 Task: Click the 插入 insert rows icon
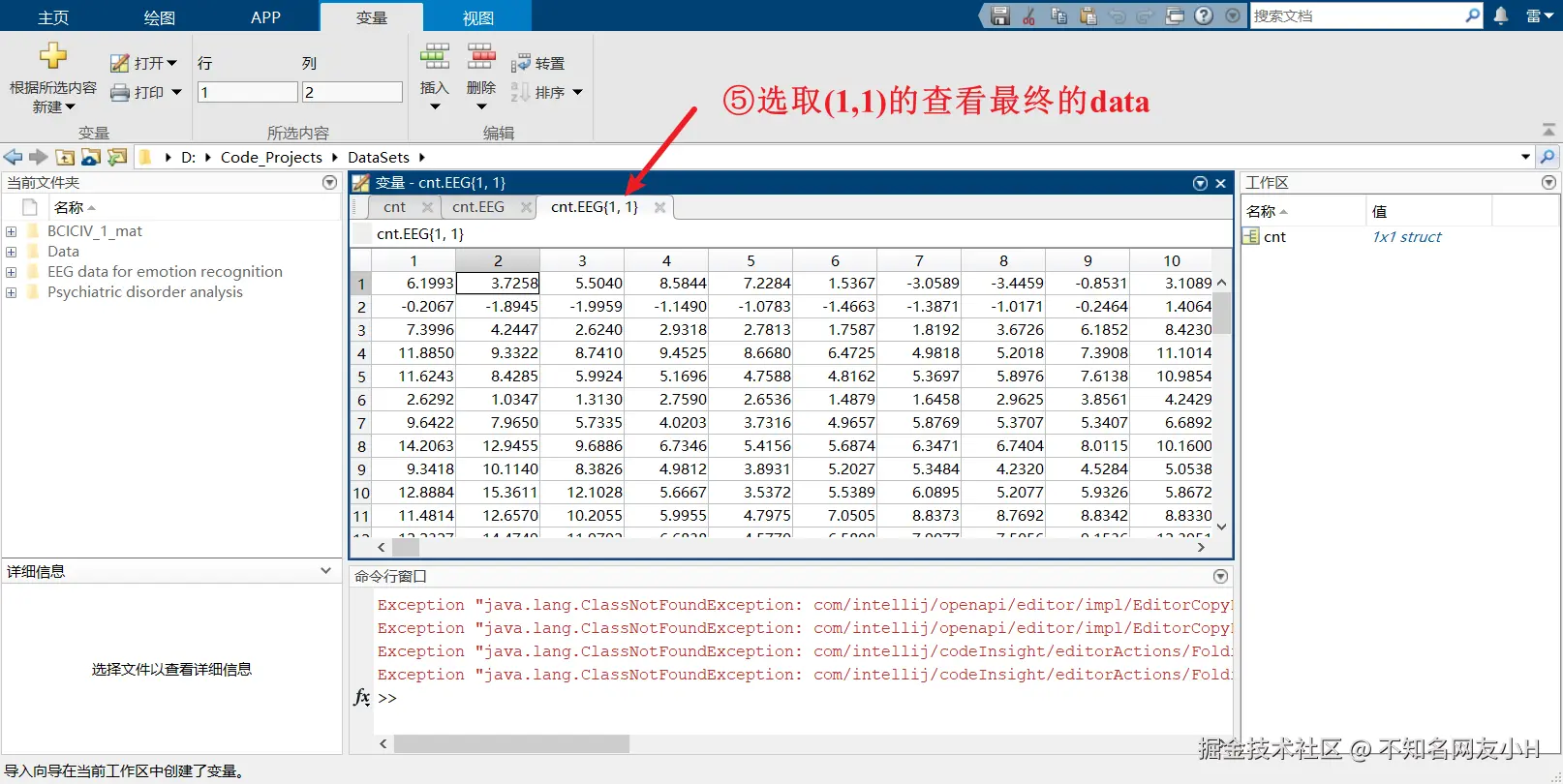(435, 57)
